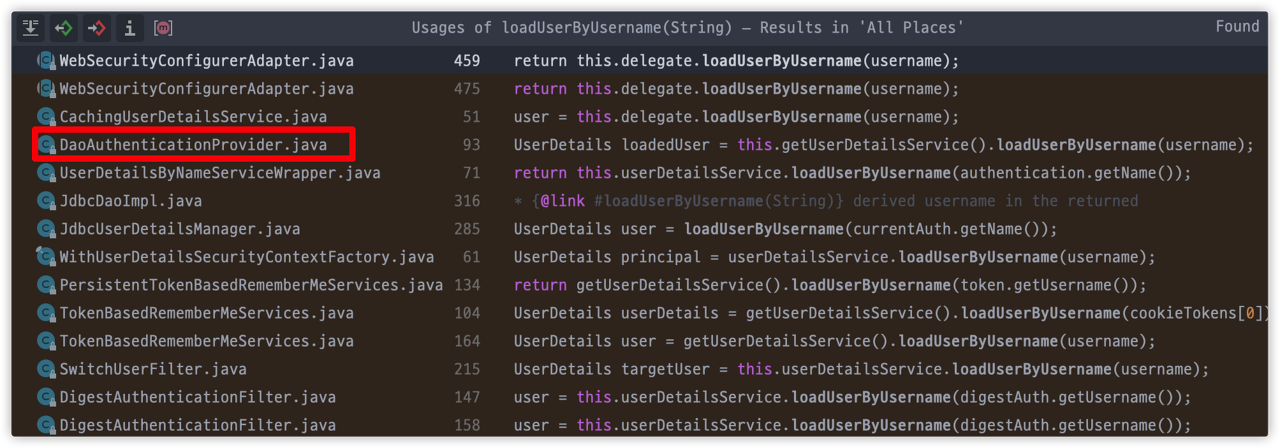Open highlighted DaoAuthenticationProvider.java usage

pyautogui.click(x=193, y=145)
